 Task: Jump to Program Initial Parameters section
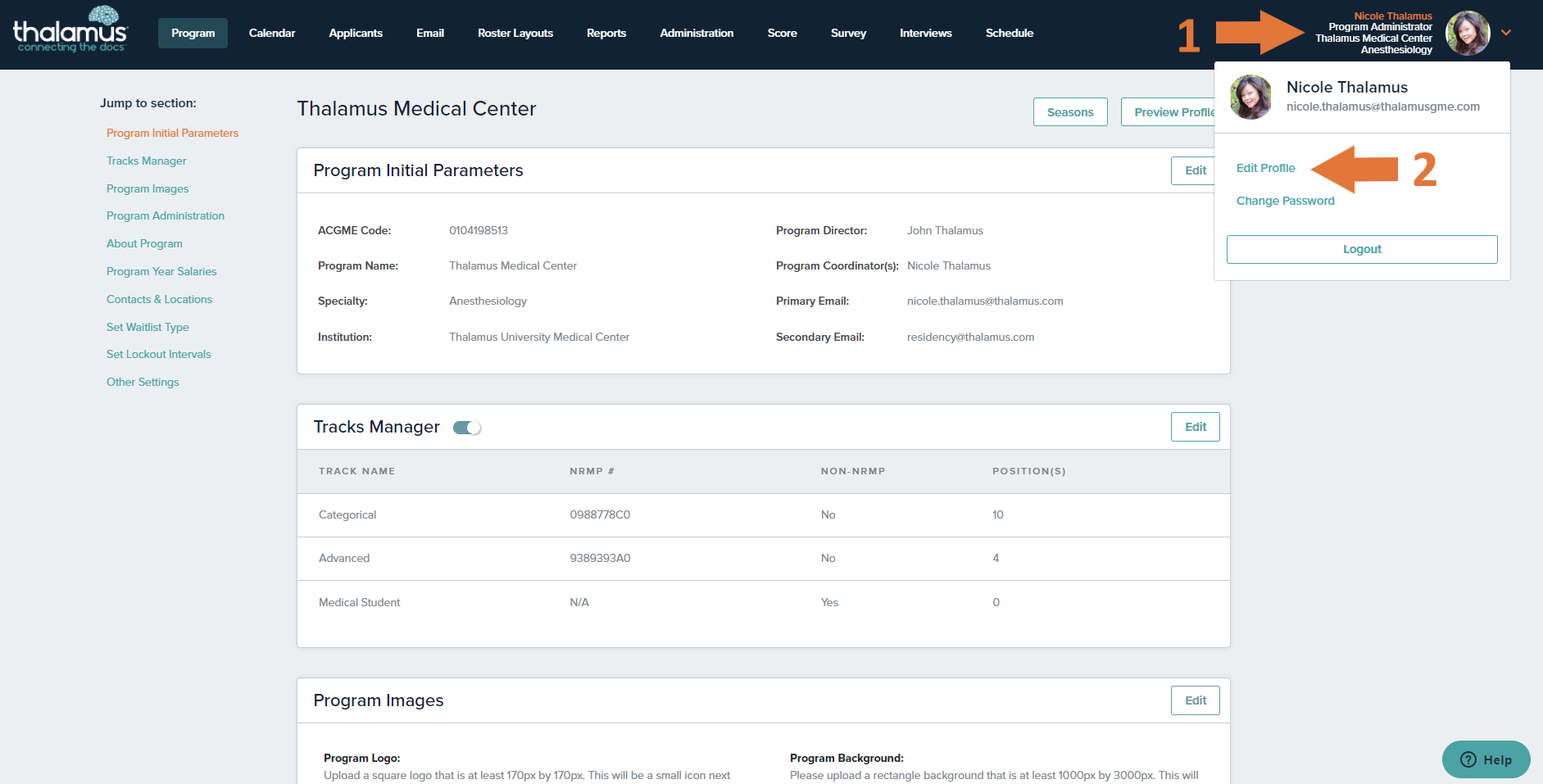tap(172, 133)
